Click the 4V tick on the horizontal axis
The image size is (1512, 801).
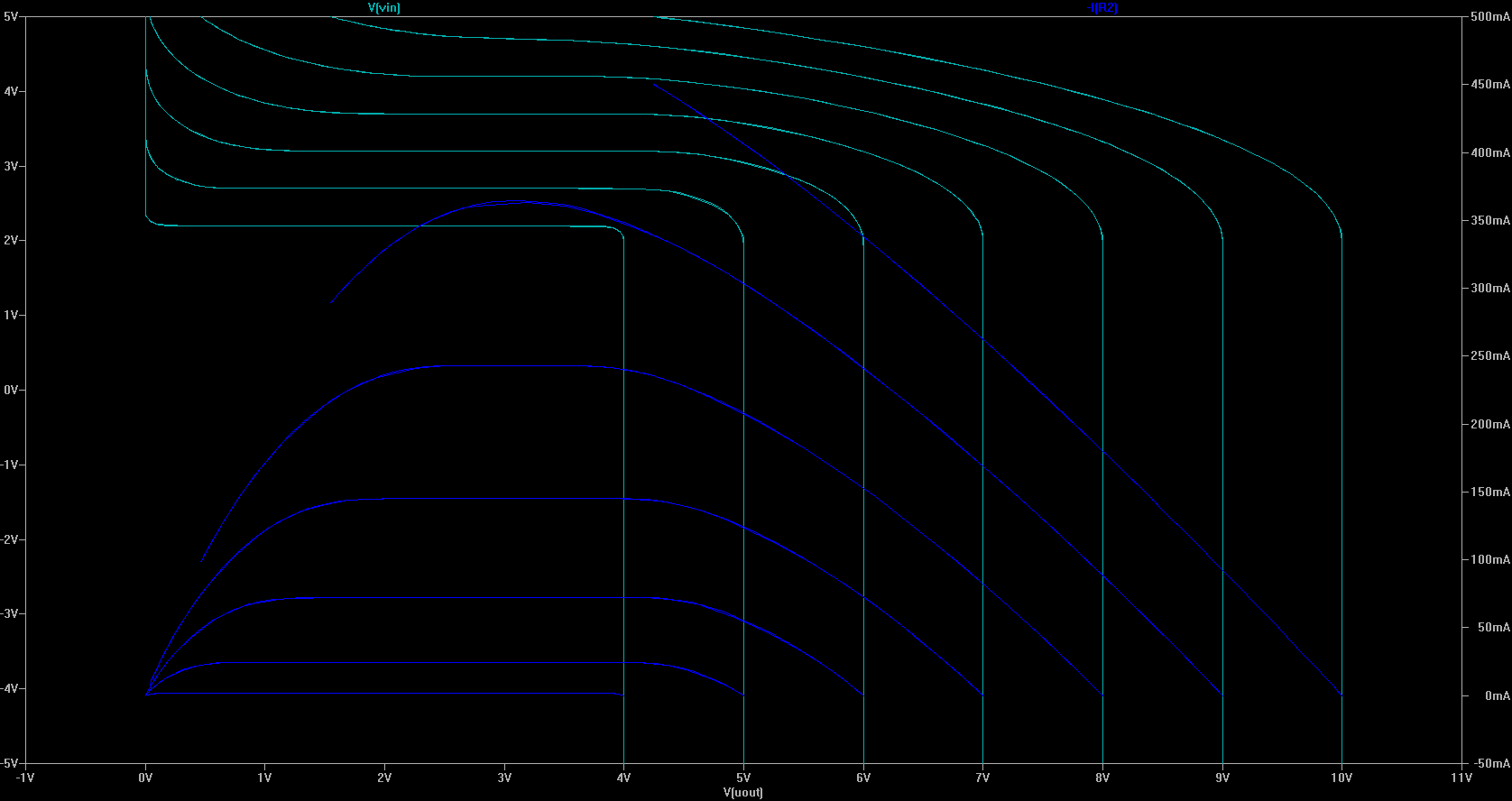click(623, 778)
